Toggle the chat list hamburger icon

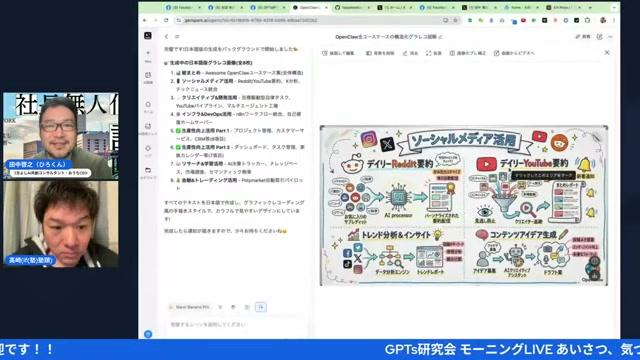(177, 37)
